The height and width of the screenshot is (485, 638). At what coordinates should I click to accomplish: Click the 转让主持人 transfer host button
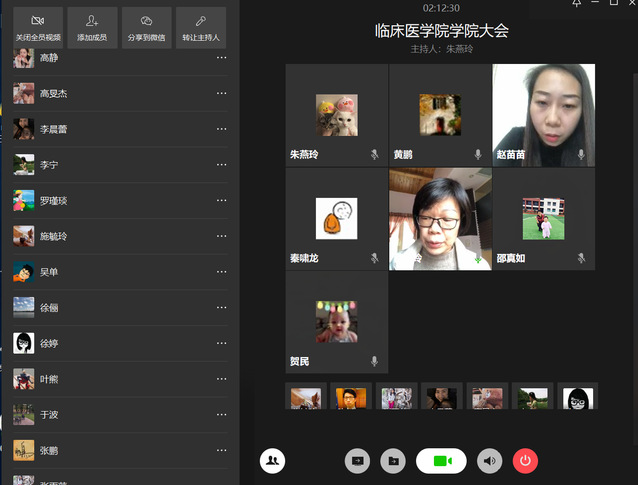[201, 28]
